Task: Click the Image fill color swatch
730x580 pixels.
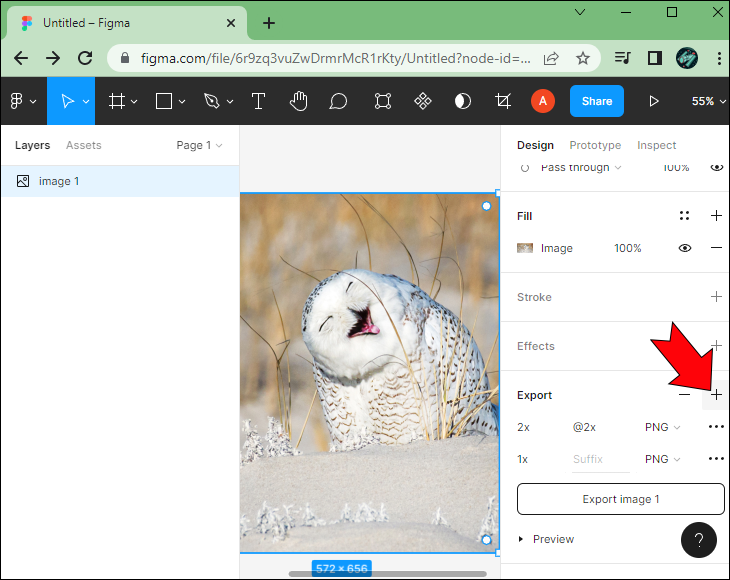Action: point(525,248)
